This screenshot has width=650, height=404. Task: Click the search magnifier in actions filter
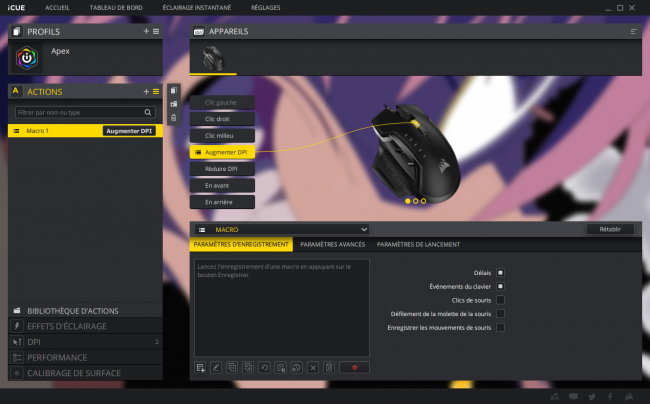(x=148, y=112)
